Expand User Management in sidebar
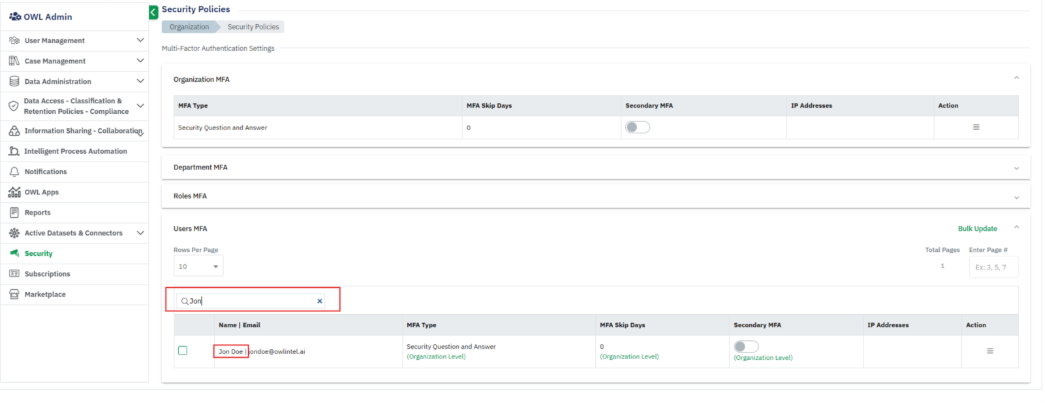1045x403 pixels. [x=140, y=41]
